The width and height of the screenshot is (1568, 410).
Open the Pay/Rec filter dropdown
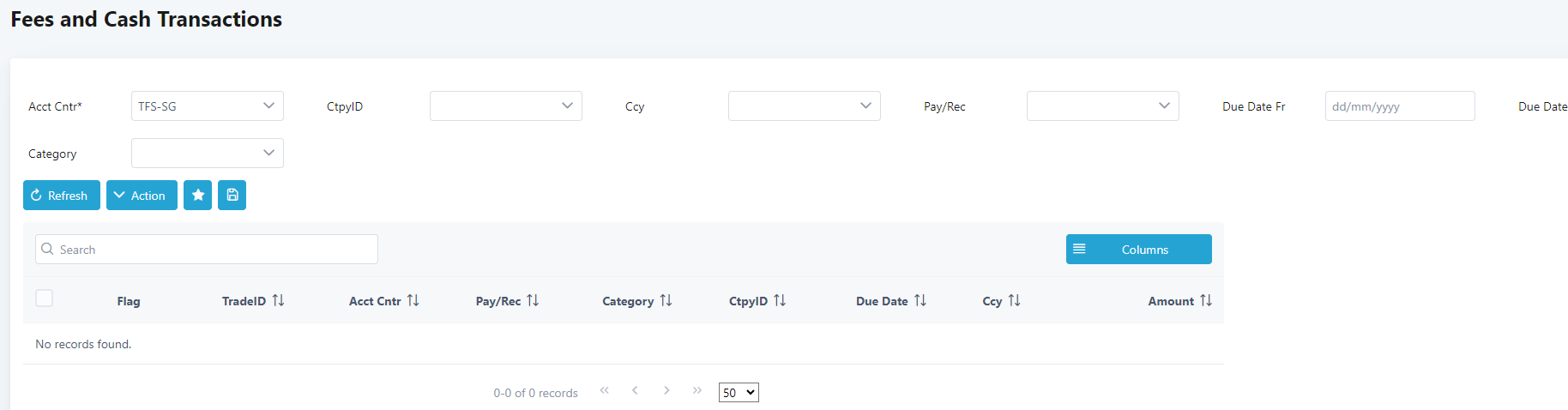[1102, 106]
